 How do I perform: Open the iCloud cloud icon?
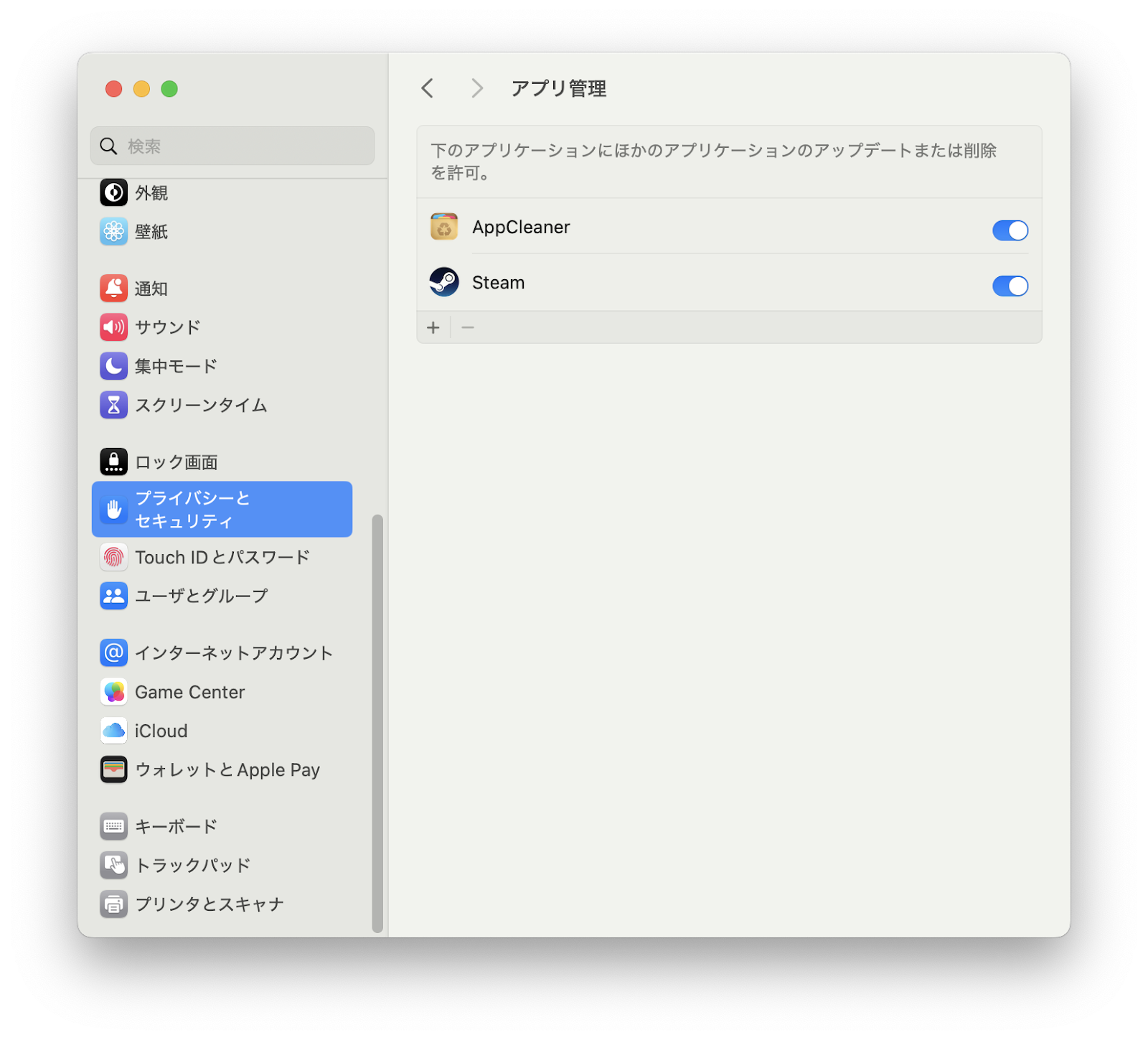click(x=113, y=731)
